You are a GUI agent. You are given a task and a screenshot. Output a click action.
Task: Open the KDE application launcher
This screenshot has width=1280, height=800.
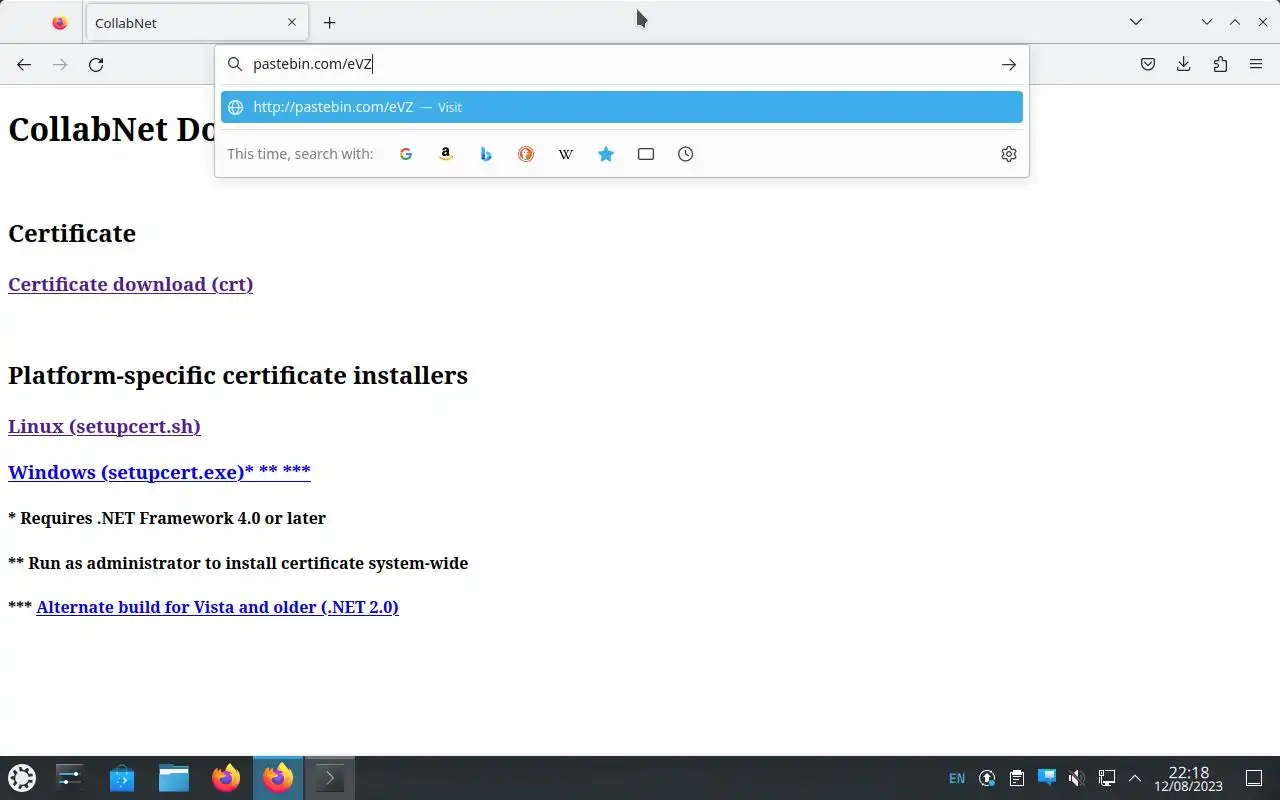[22, 778]
